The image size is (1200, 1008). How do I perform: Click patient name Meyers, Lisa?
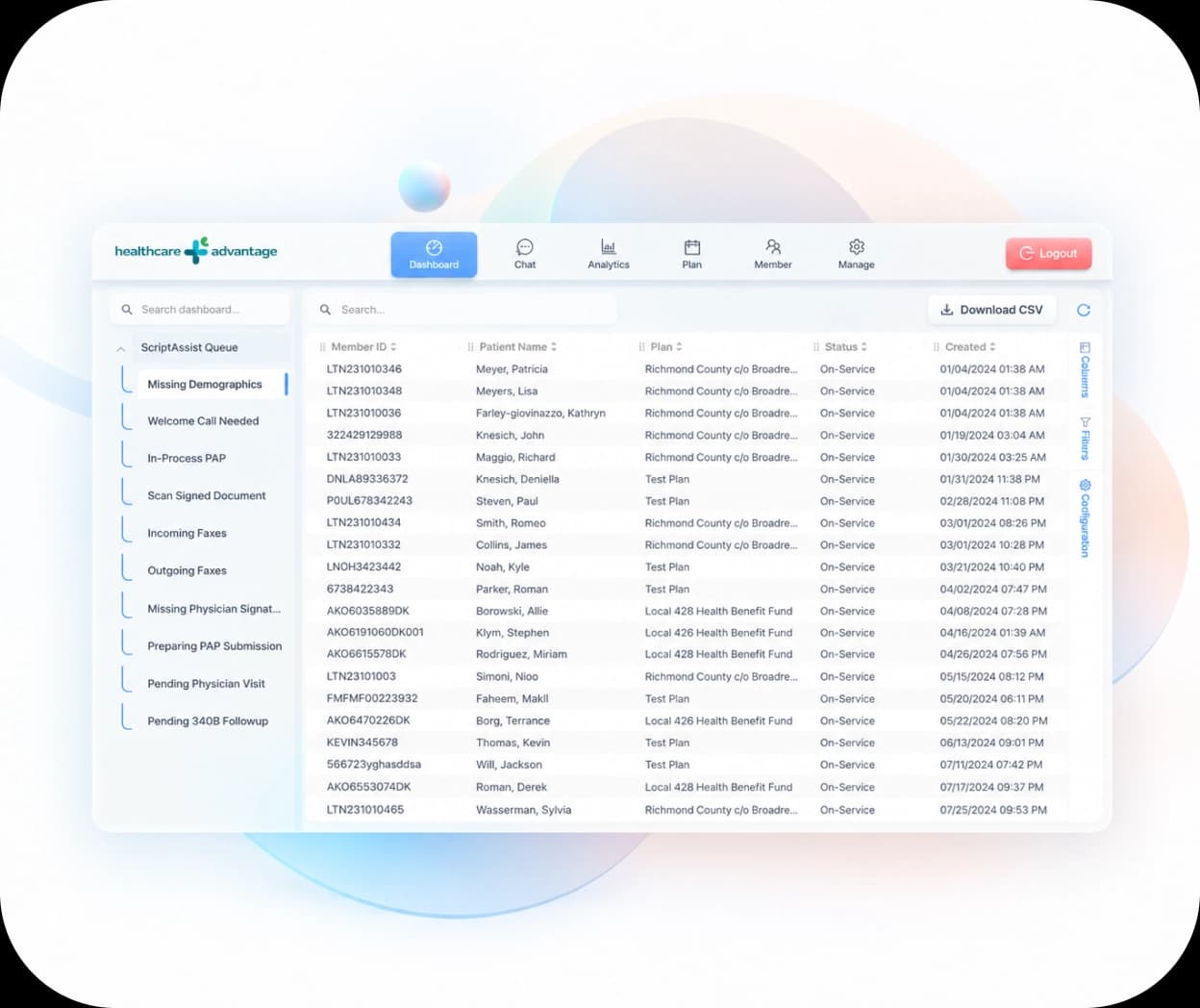[x=507, y=391]
